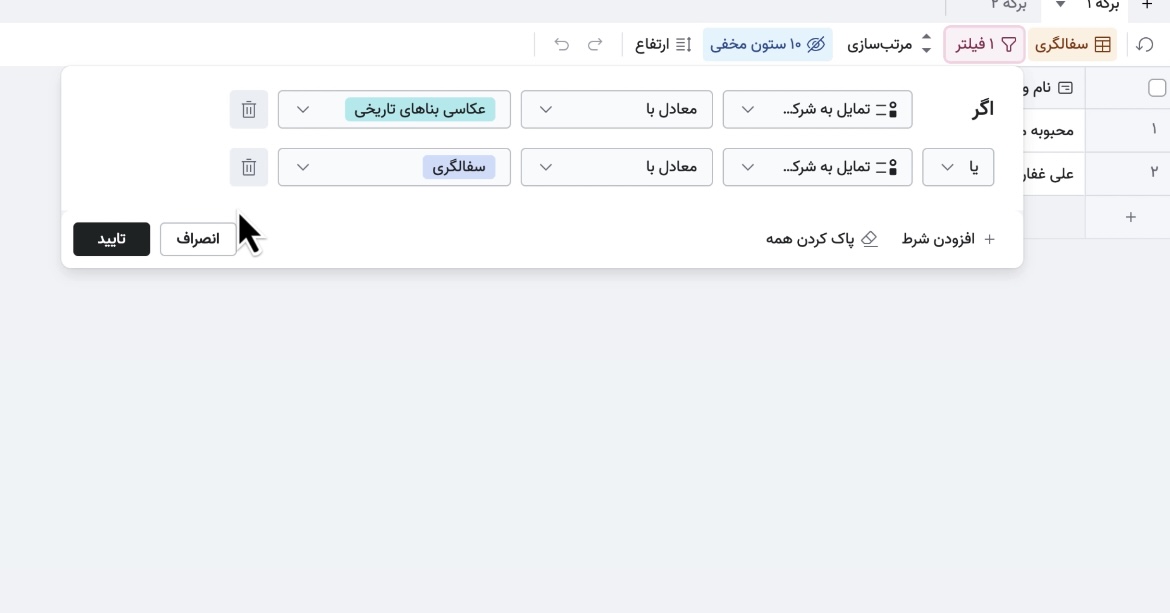This screenshot has width=1170, height=613.
Task: Click the add new sheet plus icon
Action: point(1147,5)
